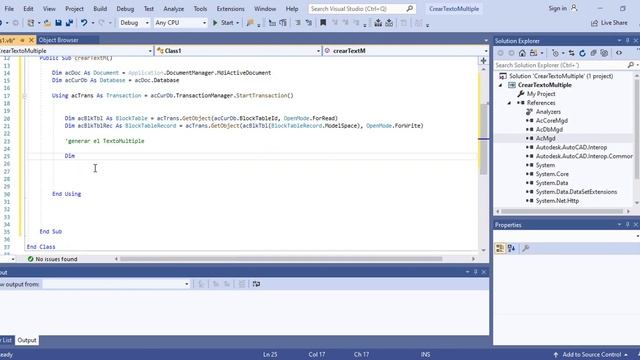
Task: Select the AcDbMgd reference
Action: pos(549,129)
